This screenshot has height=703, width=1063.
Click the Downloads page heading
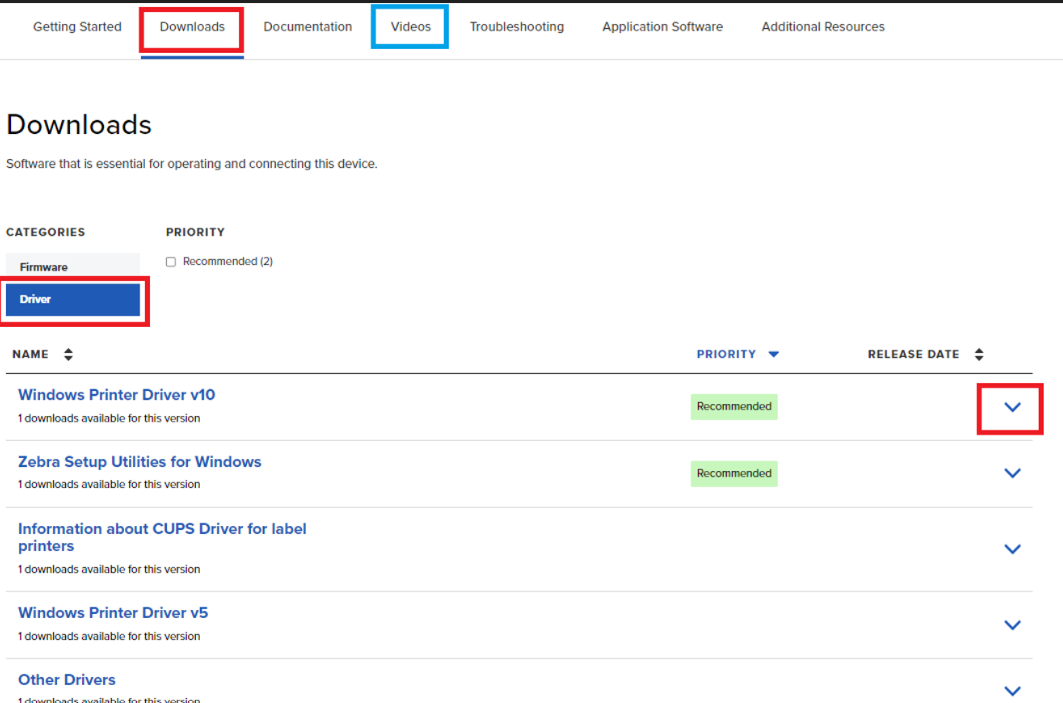coord(79,125)
